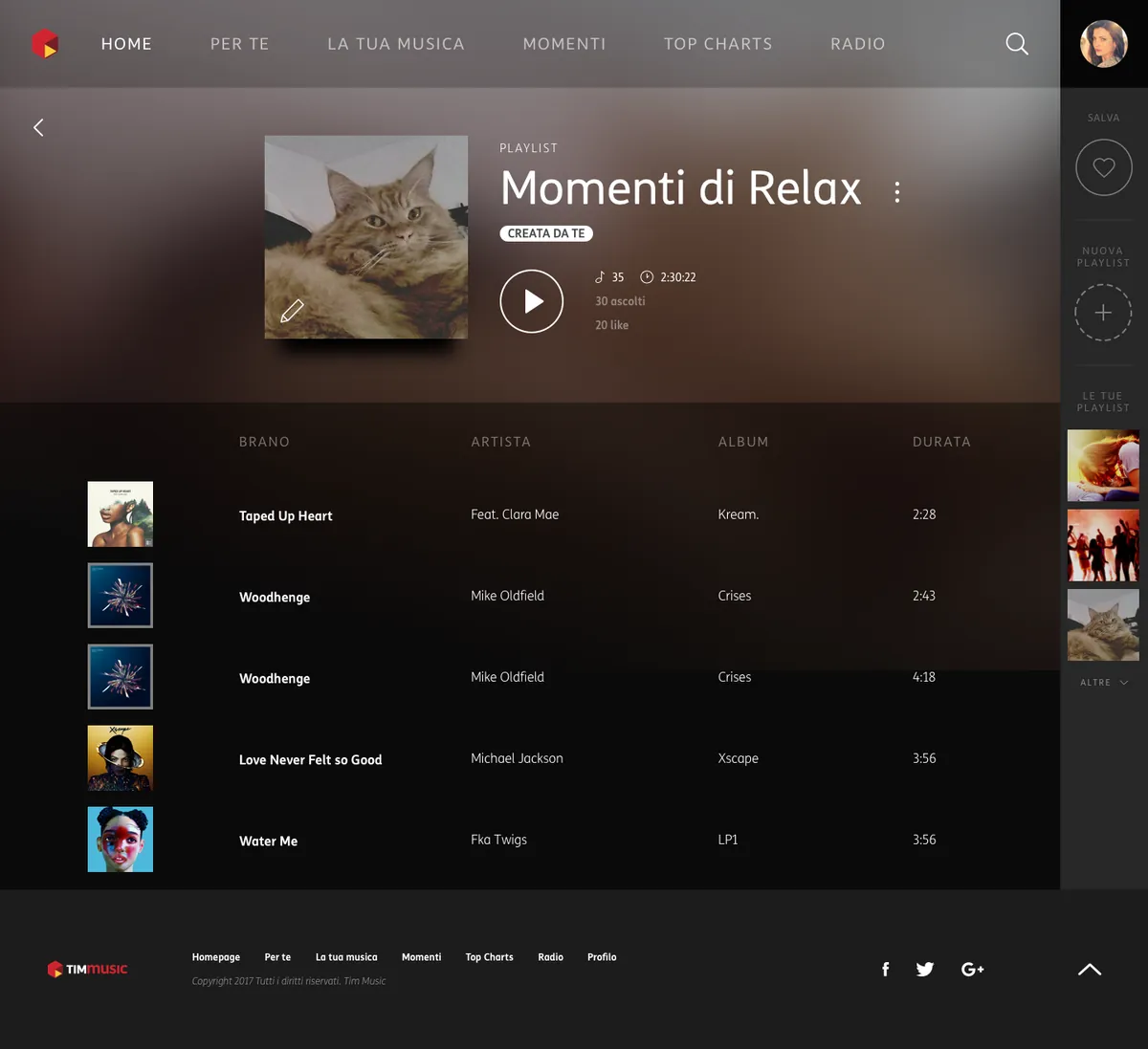Open the search magnifier icon
This screenshot has height=1049, width=1148.
coord(1017,44)
